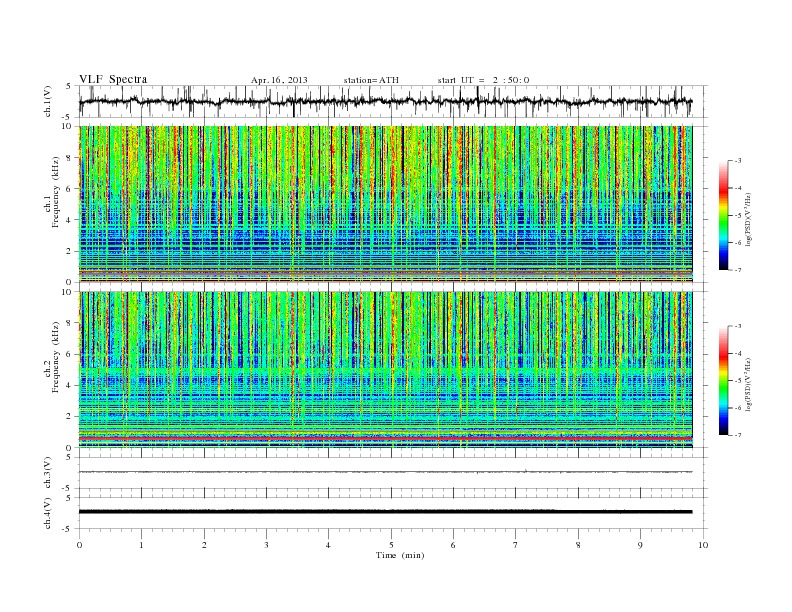Click the thick ch.4 voltage trace
The width and height of the screenshot is (792, 612).
coord(385,512)
